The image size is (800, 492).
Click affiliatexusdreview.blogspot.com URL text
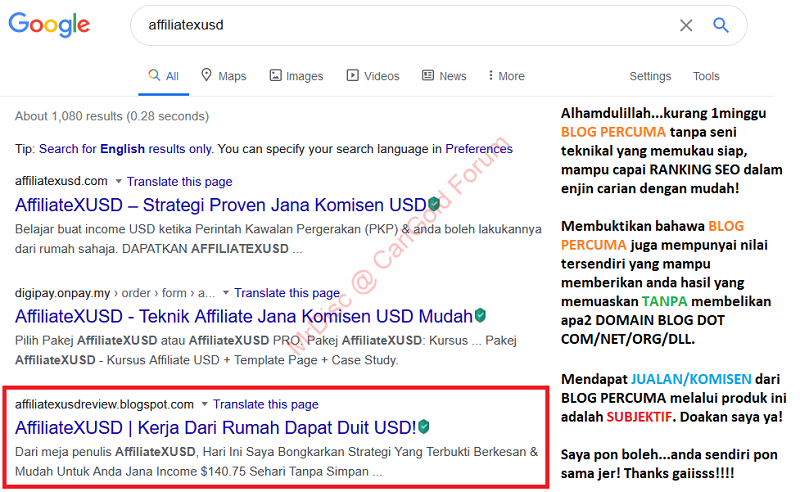click(x=104, y=404)
